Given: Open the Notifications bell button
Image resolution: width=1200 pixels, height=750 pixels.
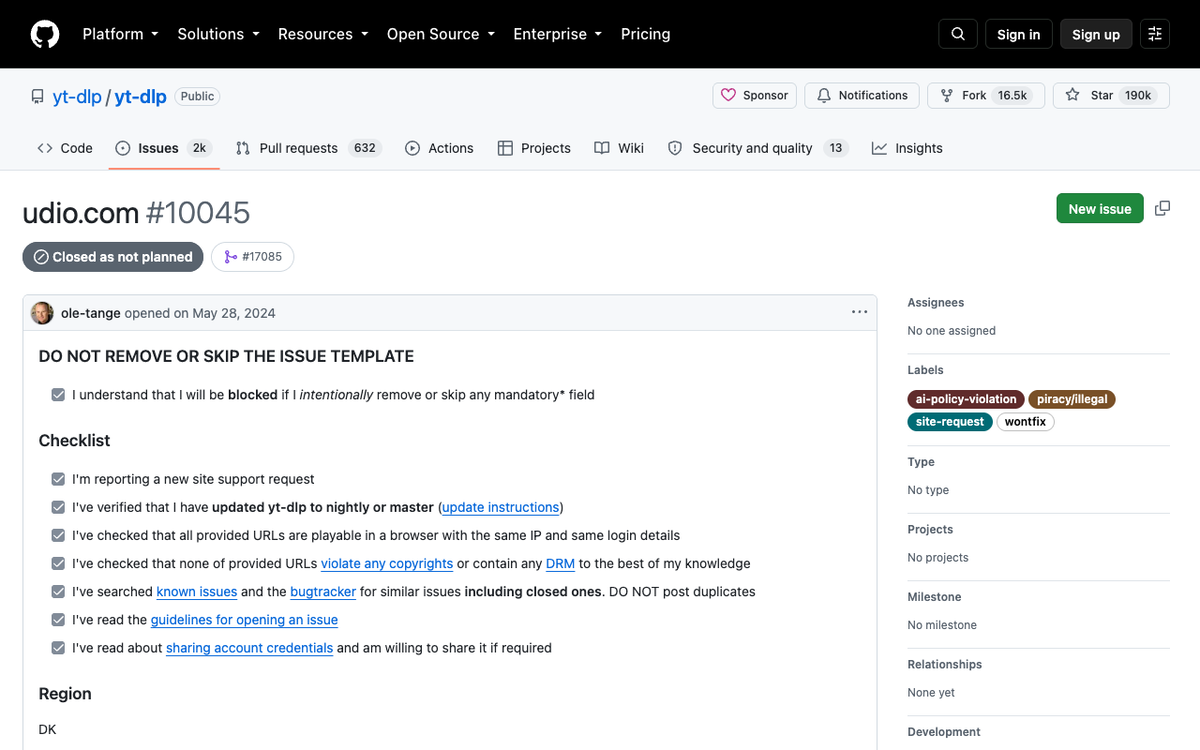Looking at the screenshot, I should tap(862, 95).
